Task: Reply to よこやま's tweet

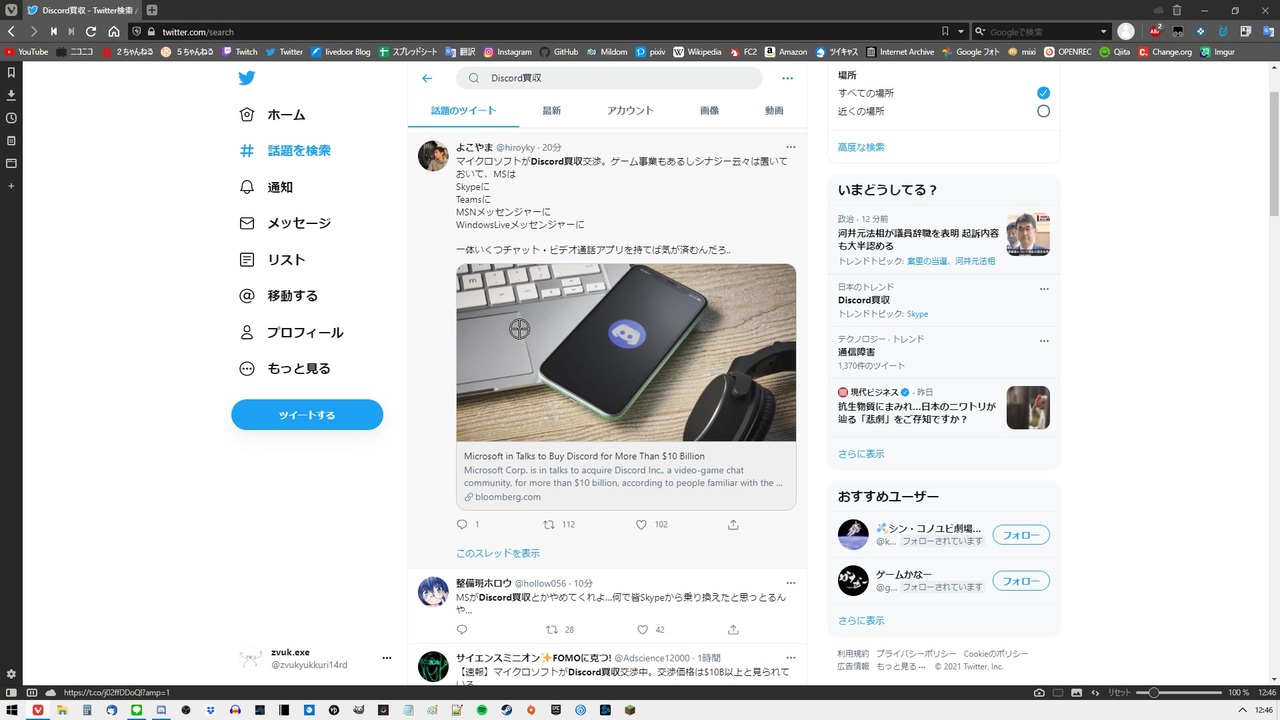Action: click(x=462, y=524)
